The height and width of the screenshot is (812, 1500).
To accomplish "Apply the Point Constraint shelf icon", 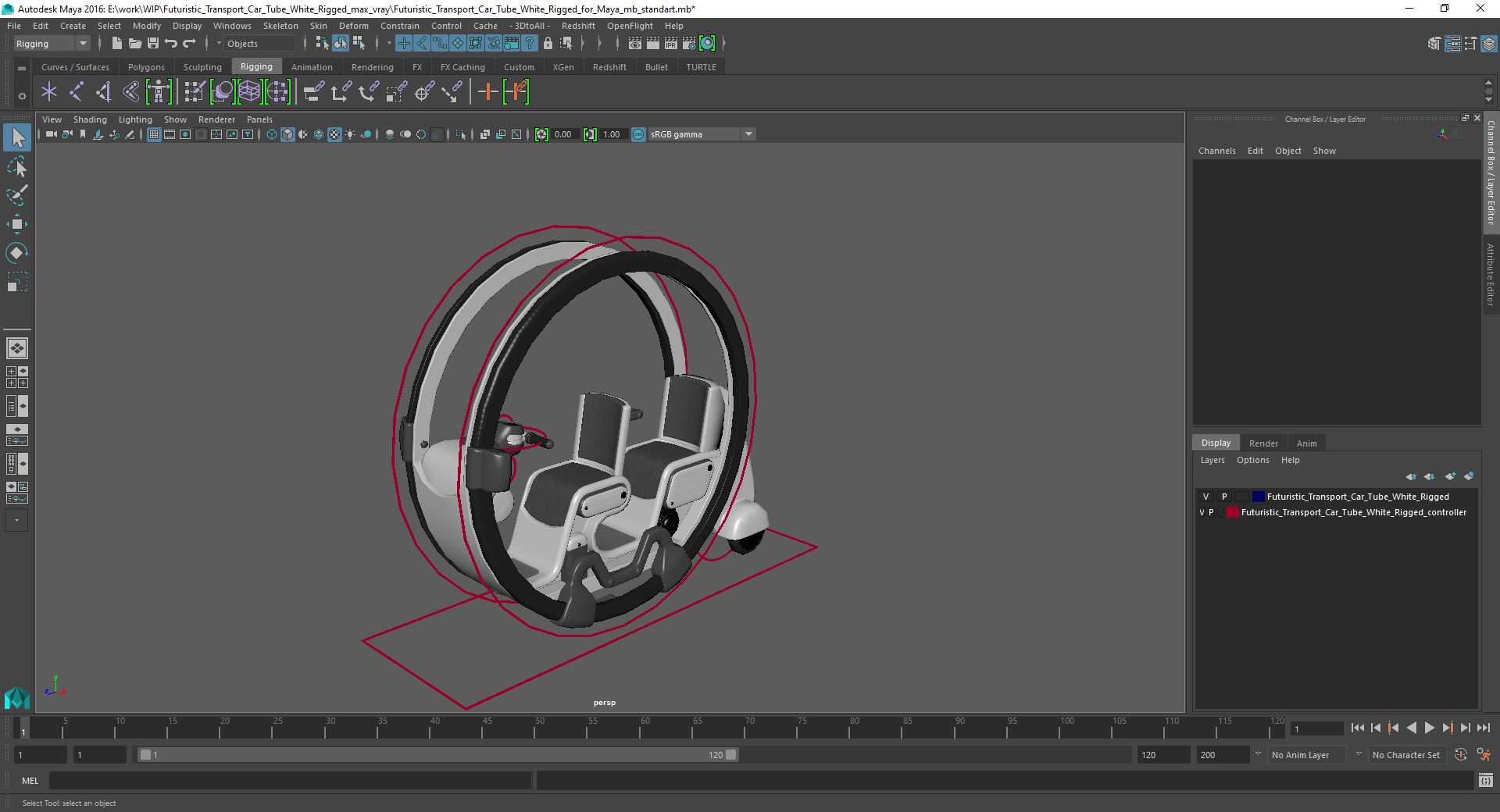I will (341, 92).
